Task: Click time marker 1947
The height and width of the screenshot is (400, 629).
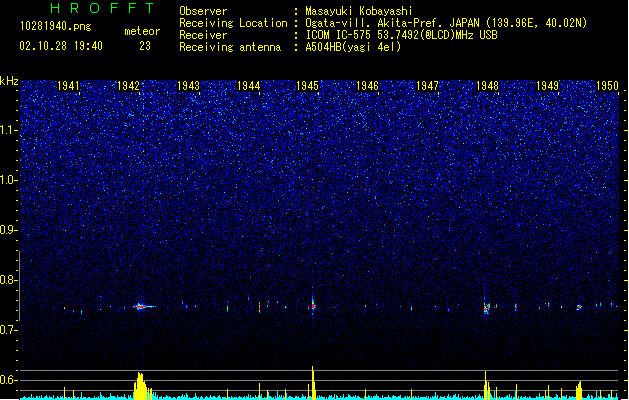Action: click(x=428, y=86)
